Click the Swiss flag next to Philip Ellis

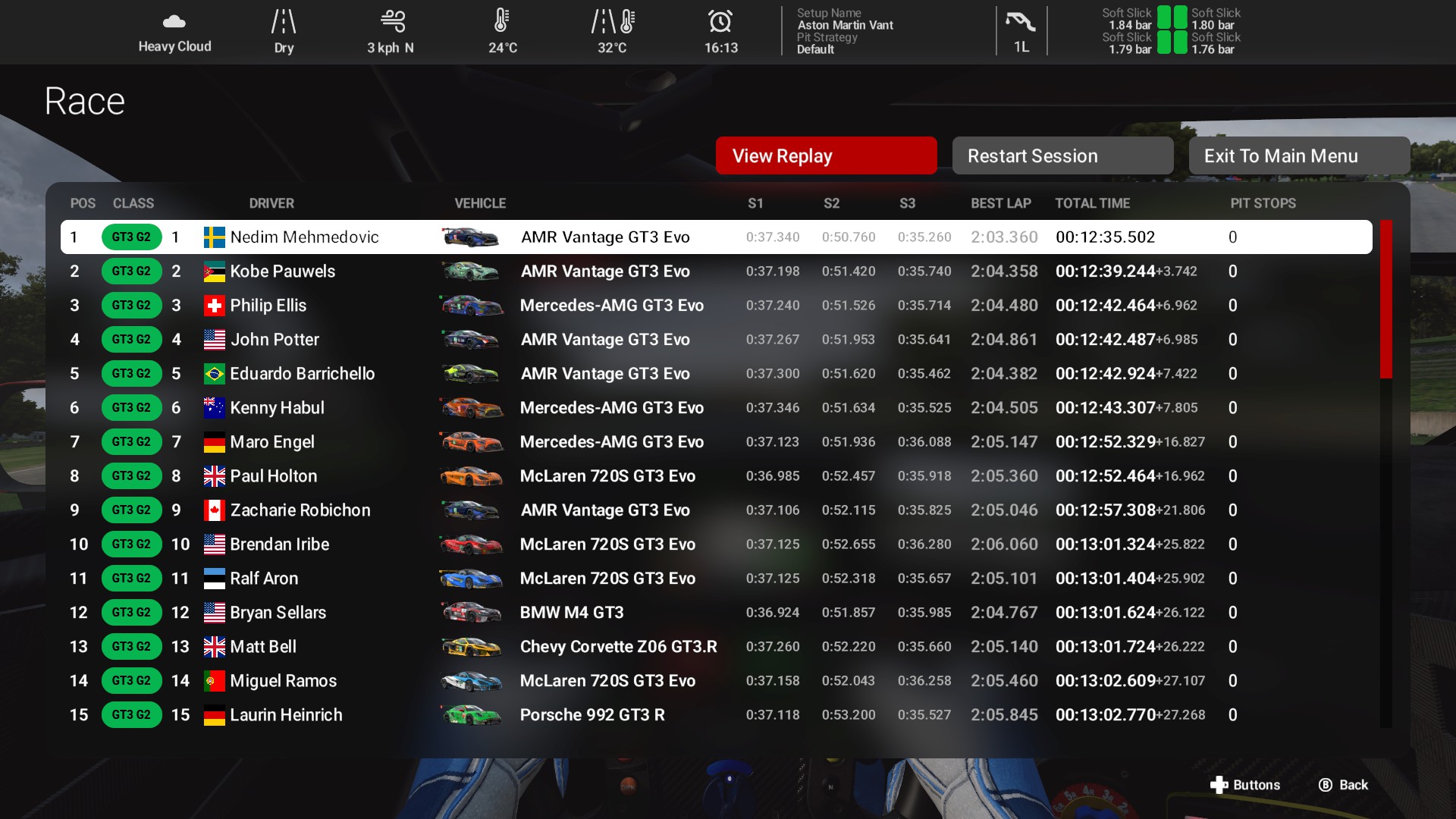click(215, 306)
